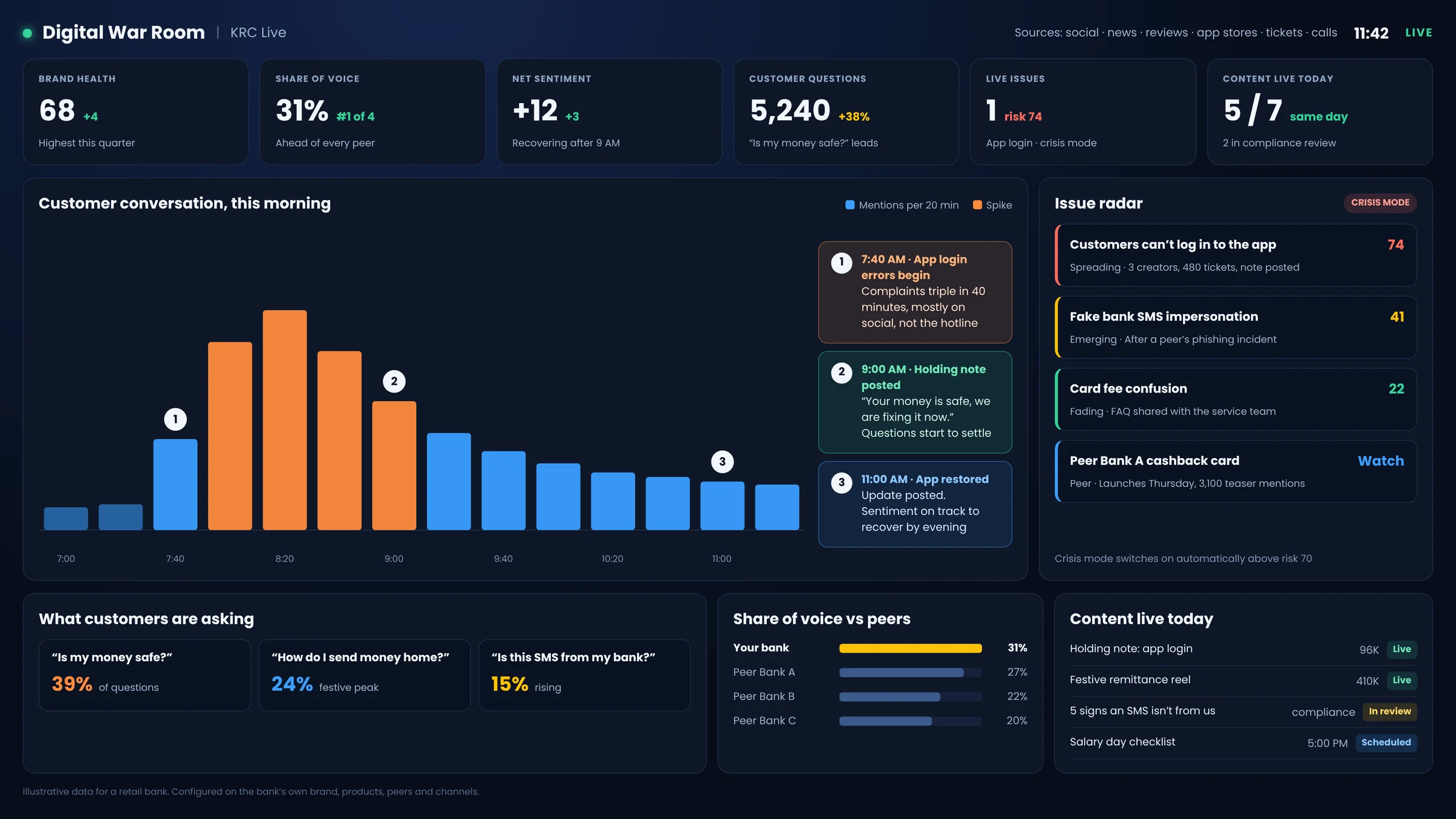Click the Customer Questions 5,240 tile
Viewport: 1456px width, 819px height.
(846, 112)
